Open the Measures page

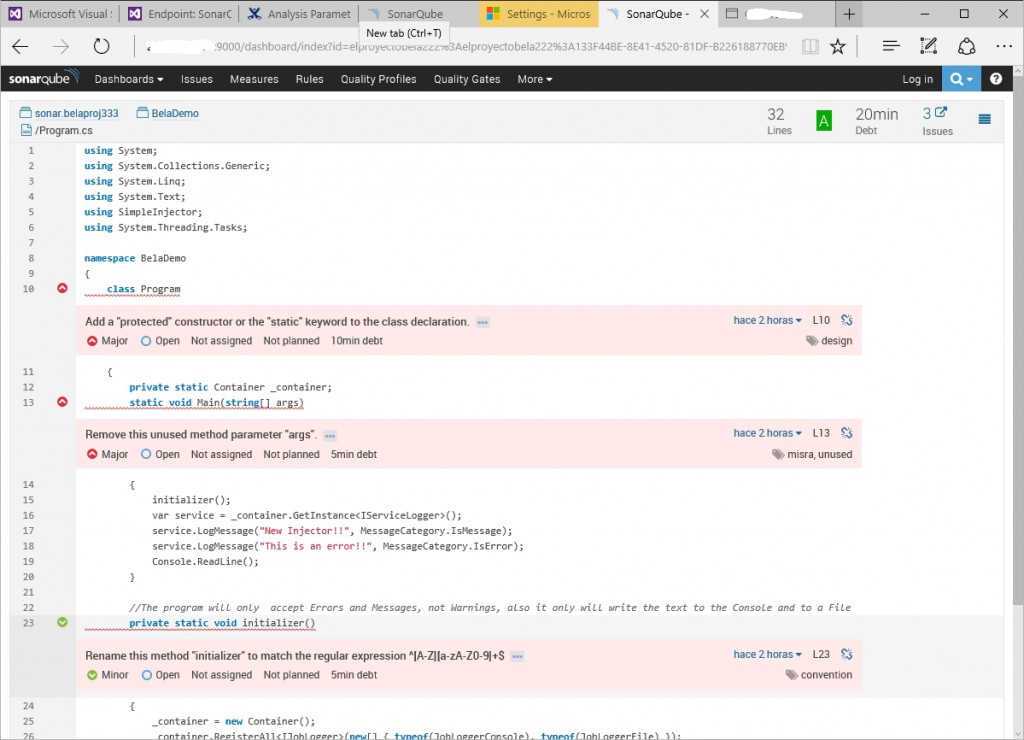pos(254,79)
